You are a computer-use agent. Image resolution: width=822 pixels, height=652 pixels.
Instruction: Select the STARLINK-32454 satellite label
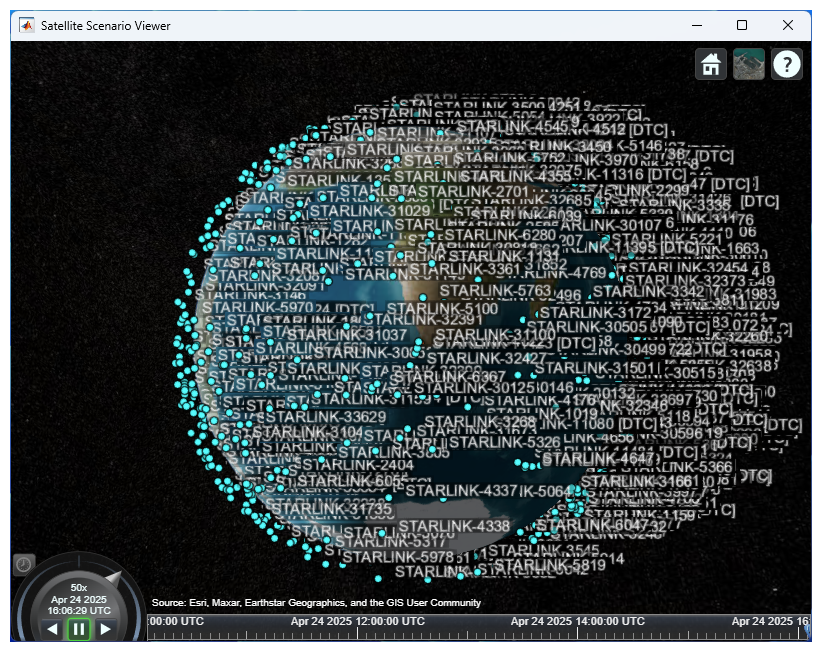point(688,268)
